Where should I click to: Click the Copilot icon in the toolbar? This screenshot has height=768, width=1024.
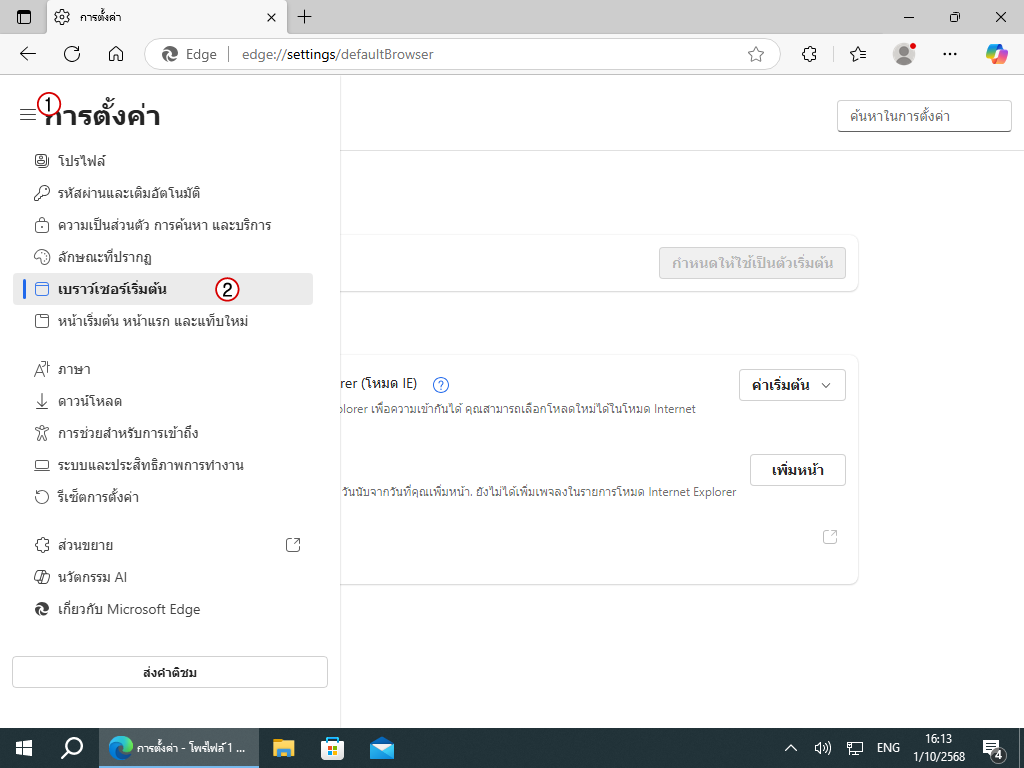(x=996, y=54)
